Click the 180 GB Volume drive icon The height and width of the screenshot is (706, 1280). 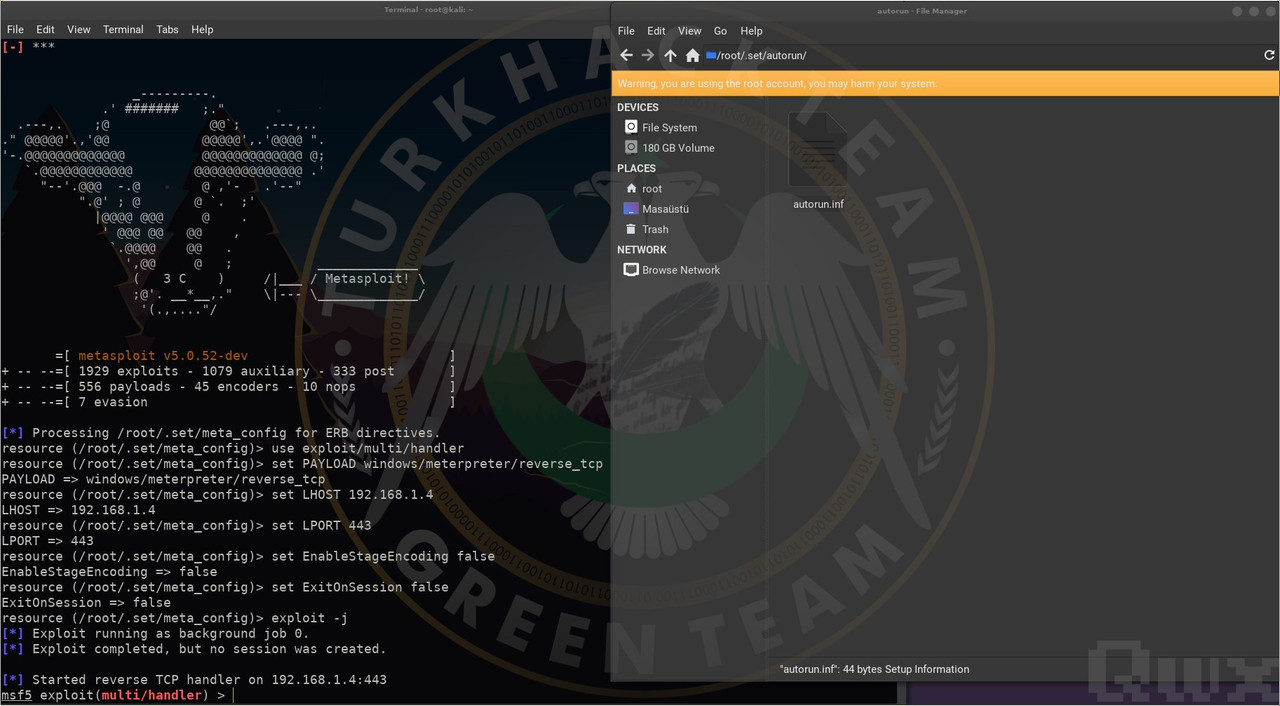631,147
